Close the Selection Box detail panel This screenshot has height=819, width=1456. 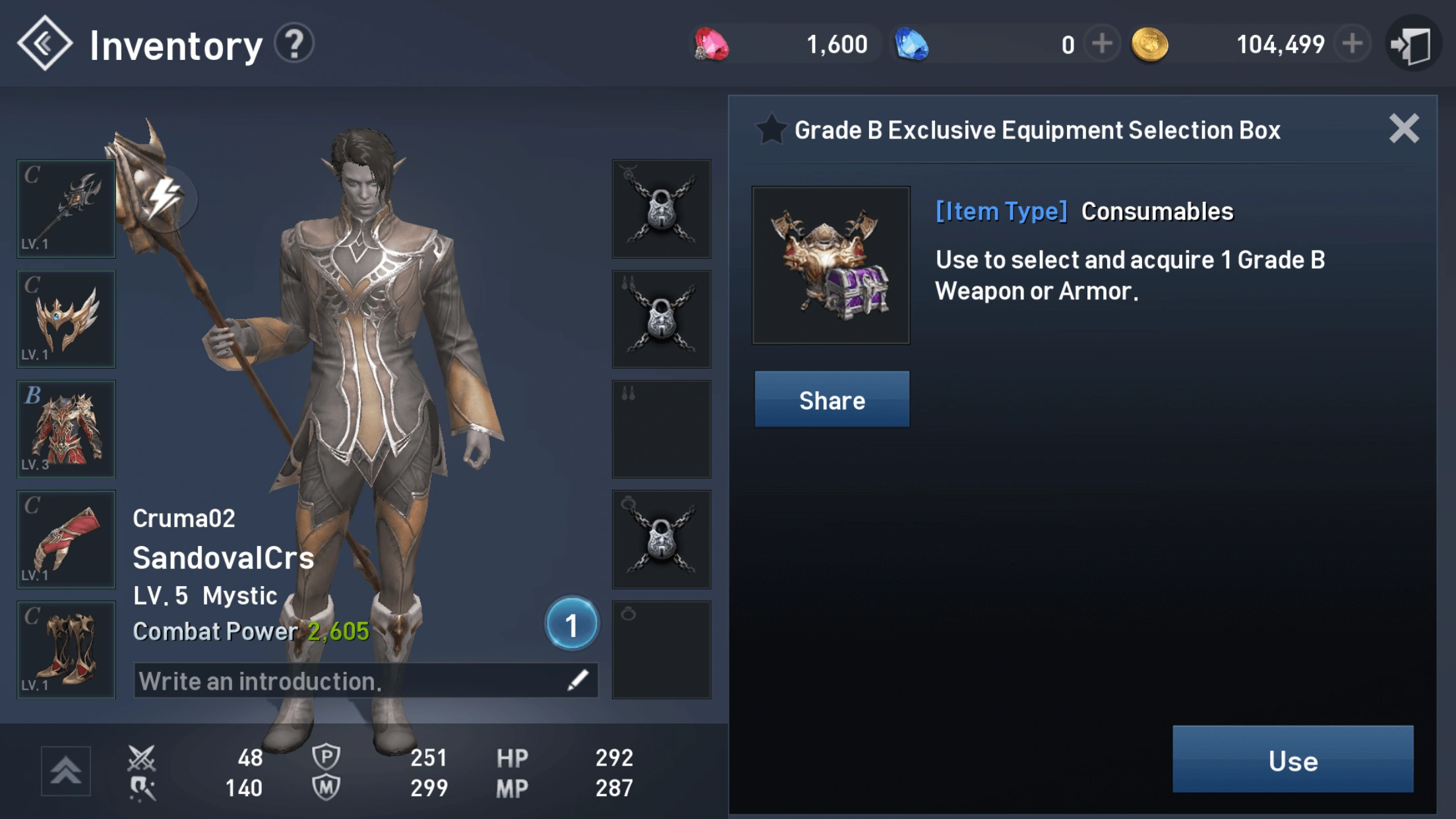pyautogui.click(x=1403, y=129)
